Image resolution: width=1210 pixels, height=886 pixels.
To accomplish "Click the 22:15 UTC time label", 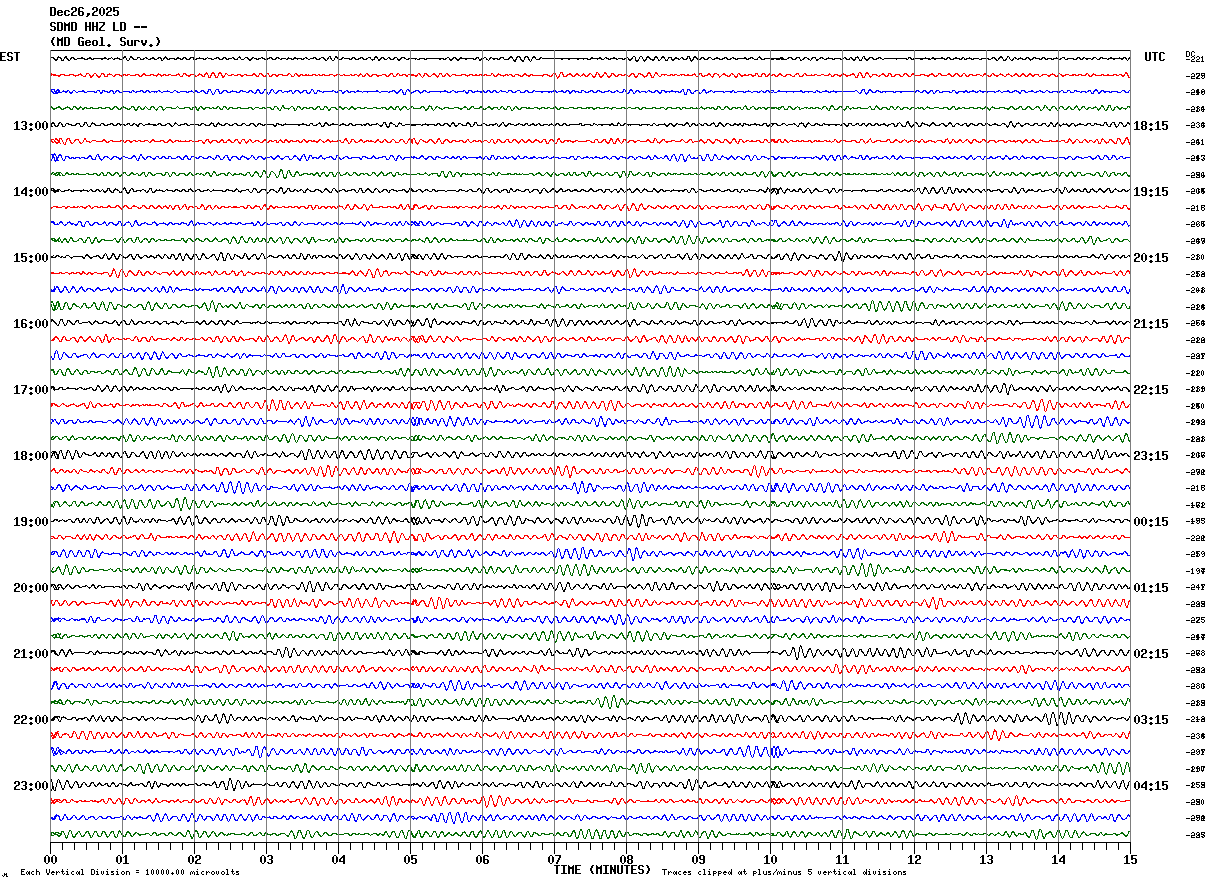I will click(x=1151, y=390).
